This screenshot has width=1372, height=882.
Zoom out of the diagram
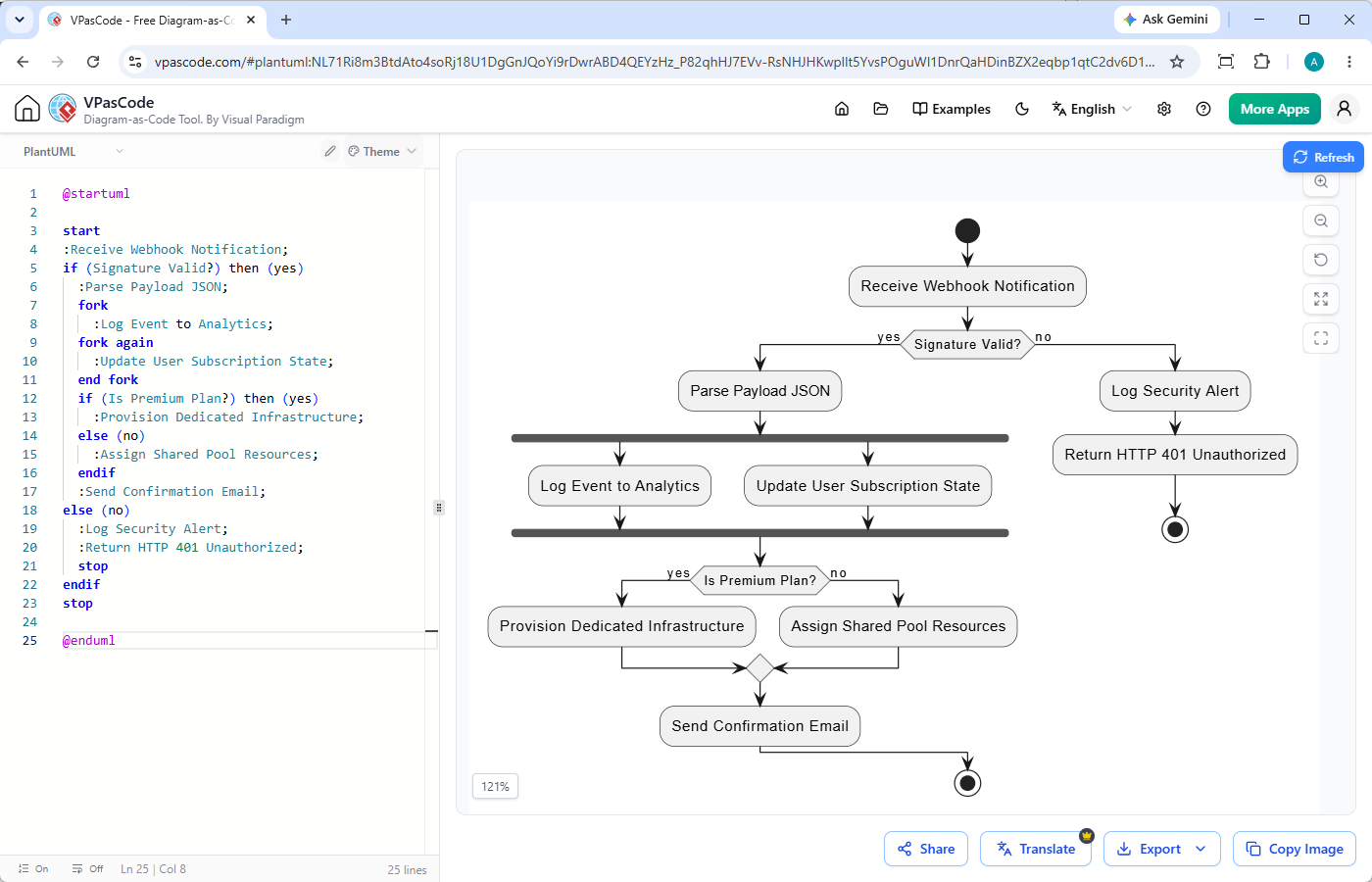(1321, 220)
